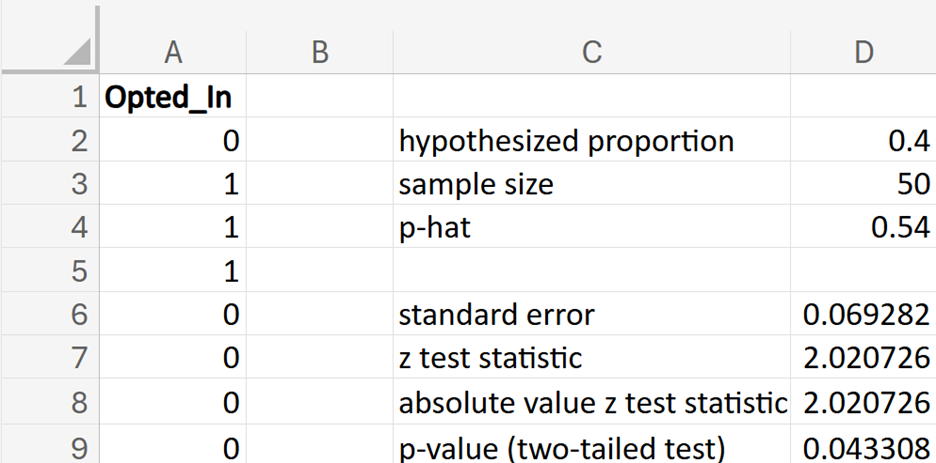The image size is (936, 463).
Task: Click the select-all corner triangle
Action: coord(76,51)
